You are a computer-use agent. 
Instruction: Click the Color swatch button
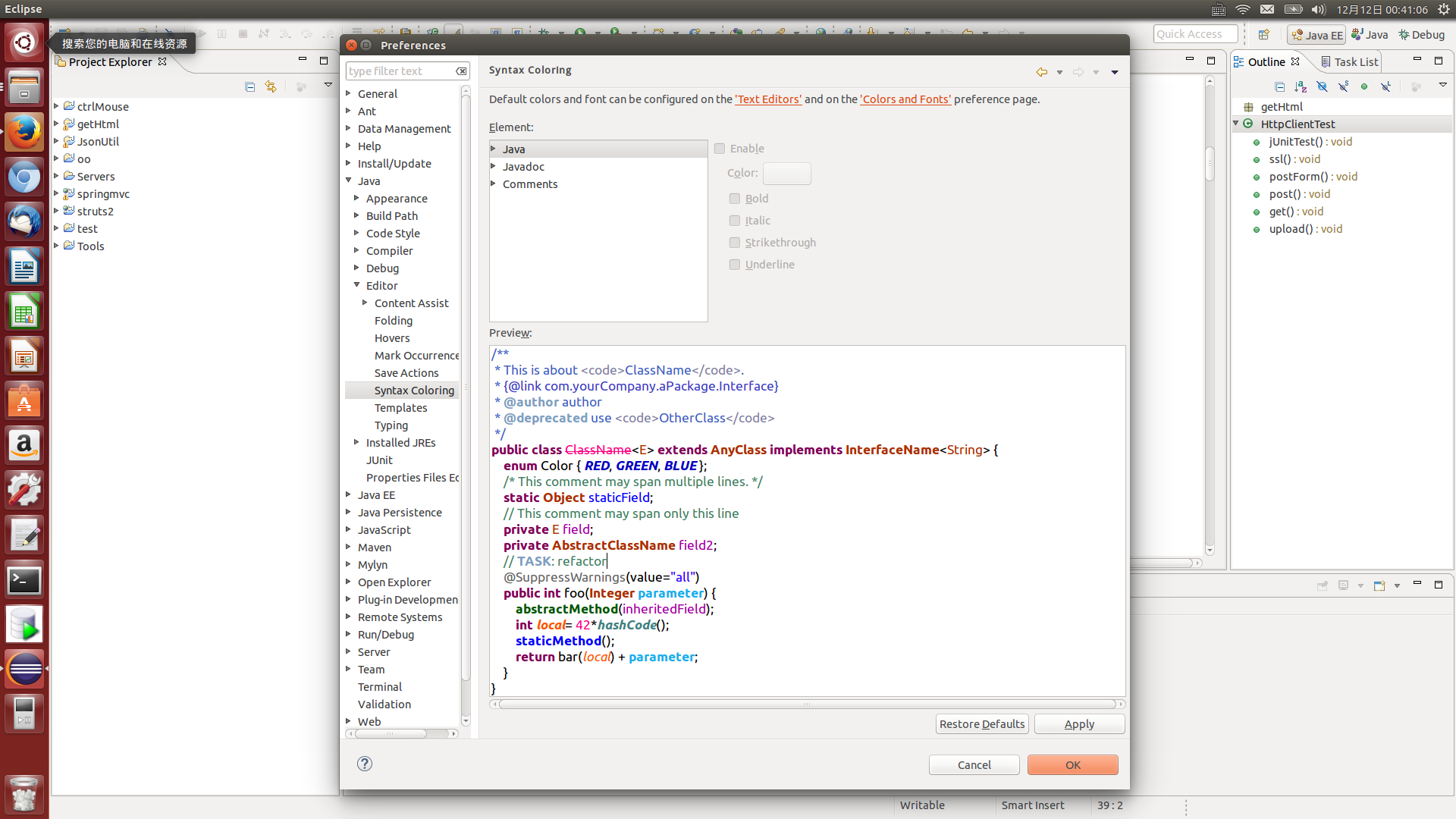point(786,174)
